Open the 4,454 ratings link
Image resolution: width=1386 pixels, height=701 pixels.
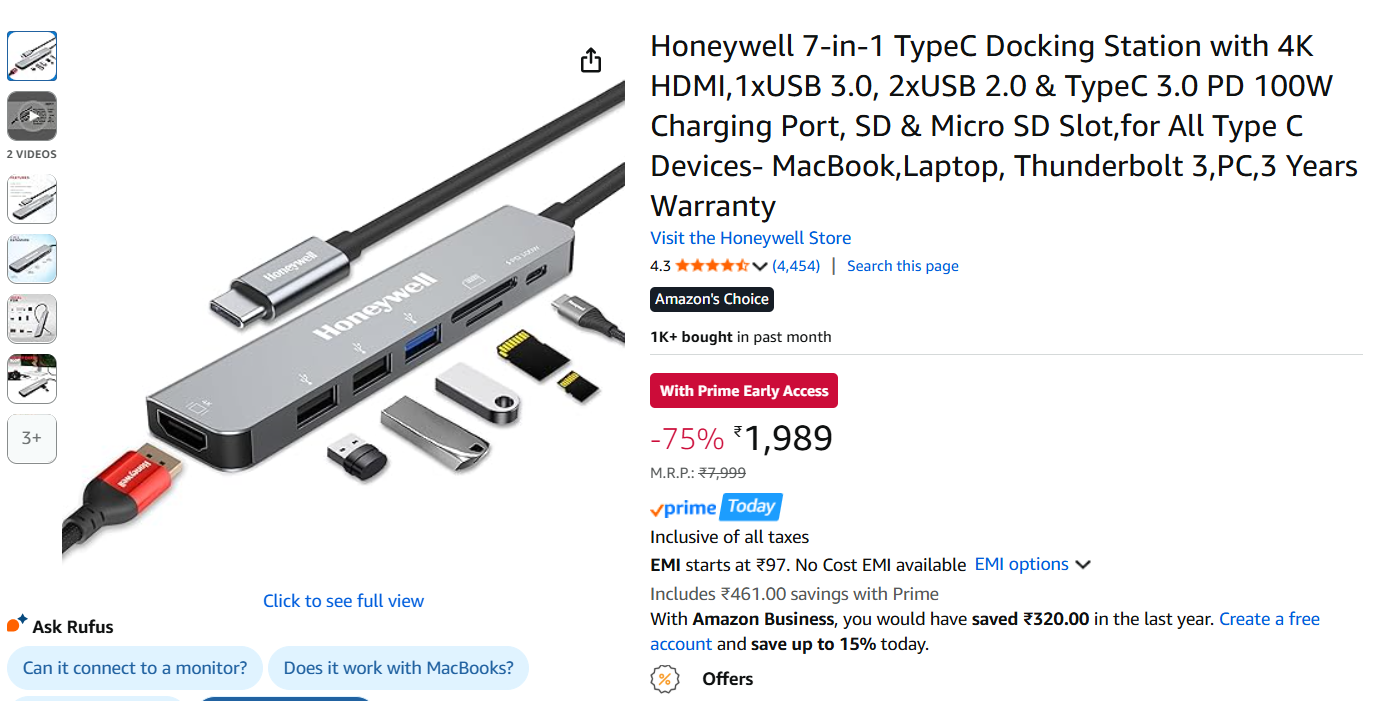point(796,266)
